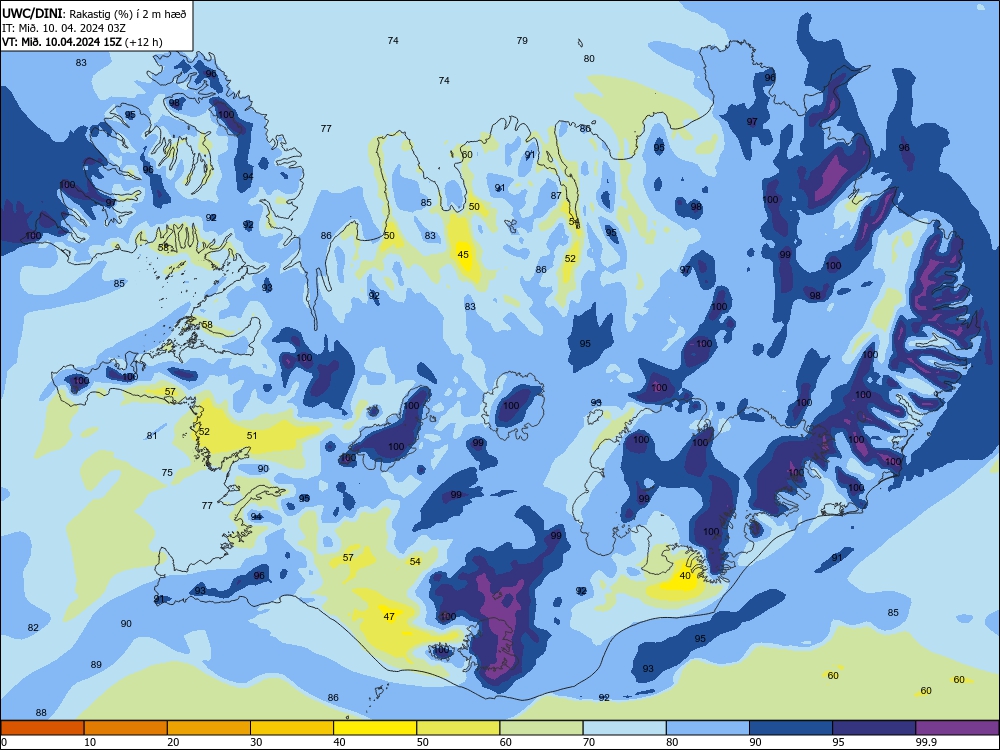Click the 0–10 dark orange legend swatch
The height and width of the screenshot is (750, 1000).
42,728
